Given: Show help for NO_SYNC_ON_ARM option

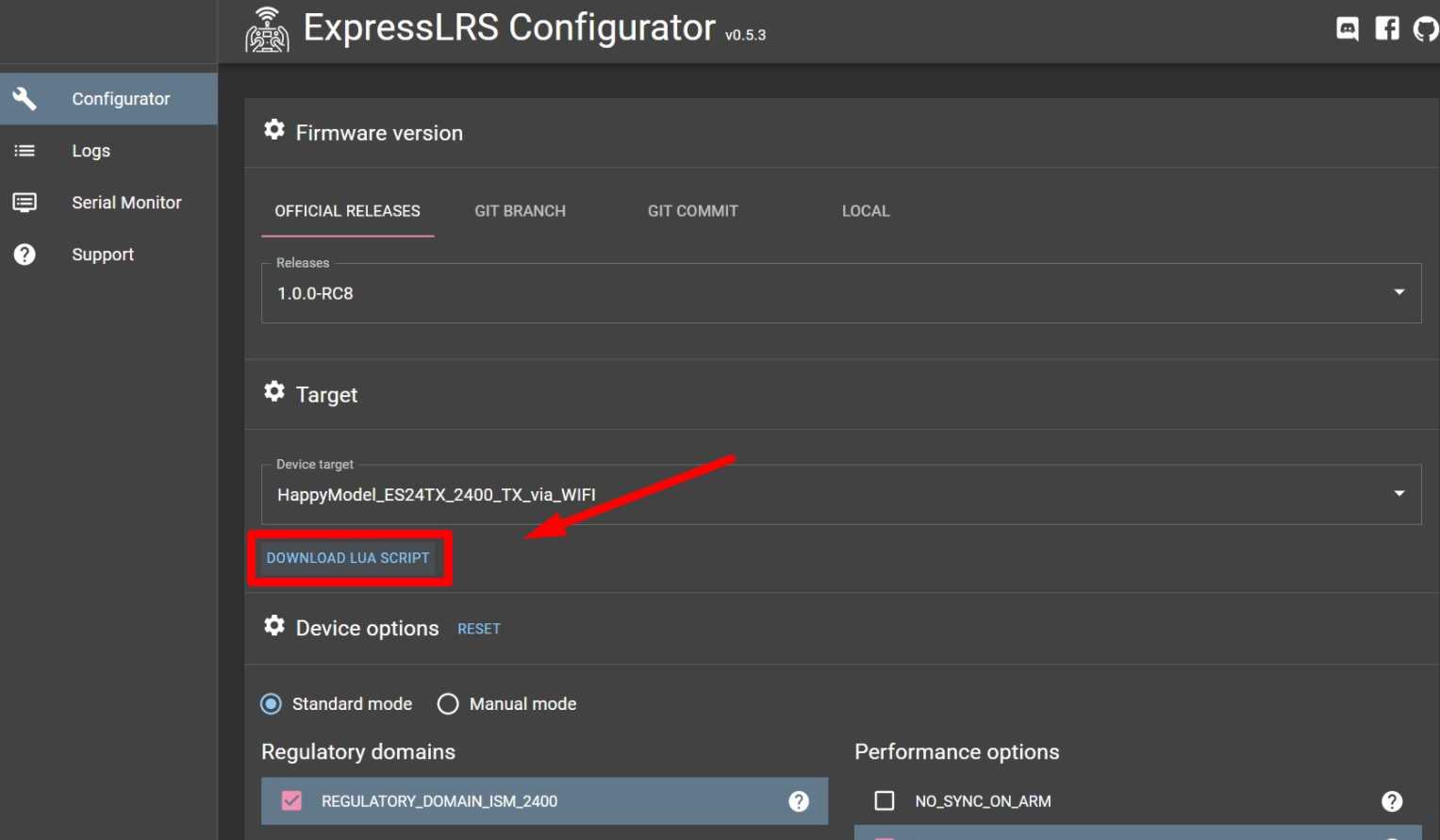Looking at the screenshot, I should [x=1392, y=801].
